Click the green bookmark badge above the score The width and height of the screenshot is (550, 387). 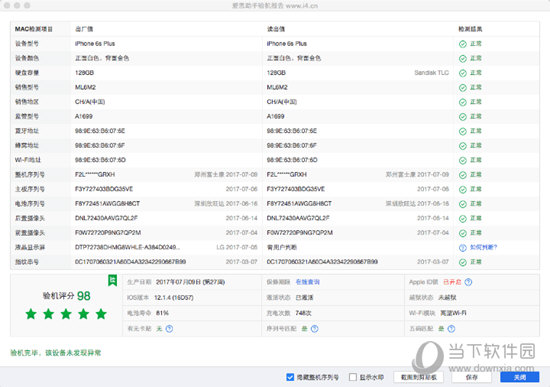pyautogui.click(x=112, y=280)
